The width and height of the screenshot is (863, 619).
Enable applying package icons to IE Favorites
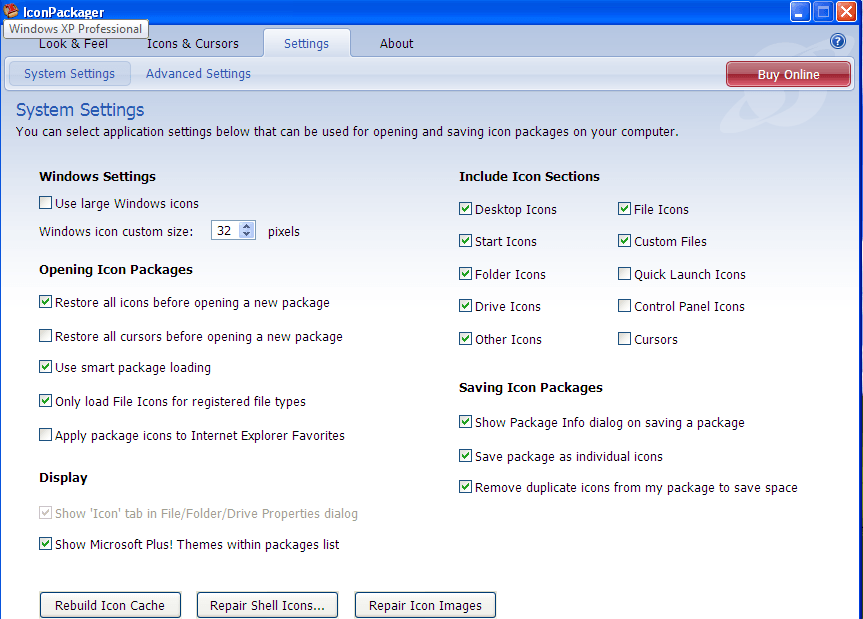click(45, 434)
